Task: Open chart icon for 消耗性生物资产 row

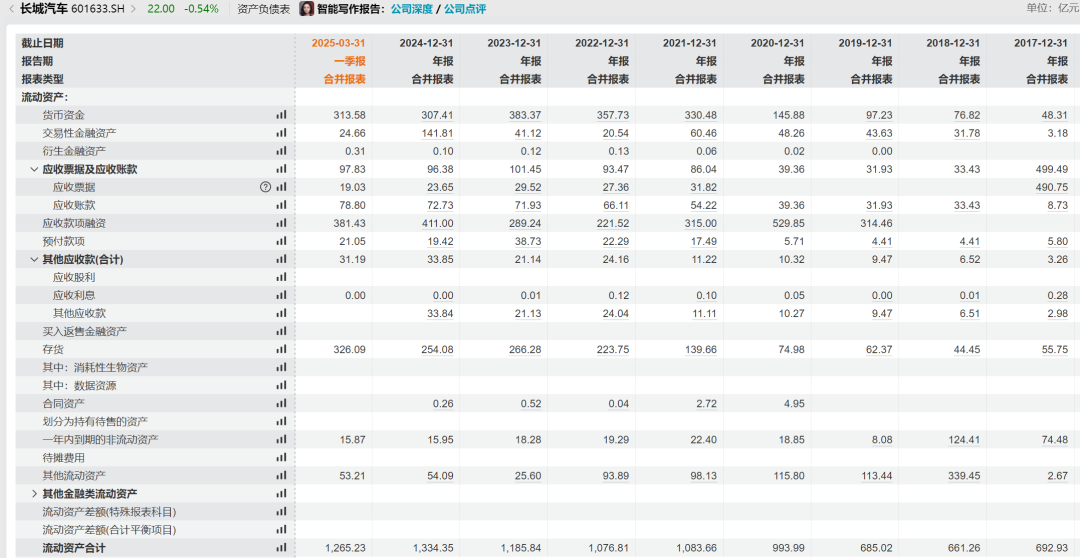Action: 281,367
